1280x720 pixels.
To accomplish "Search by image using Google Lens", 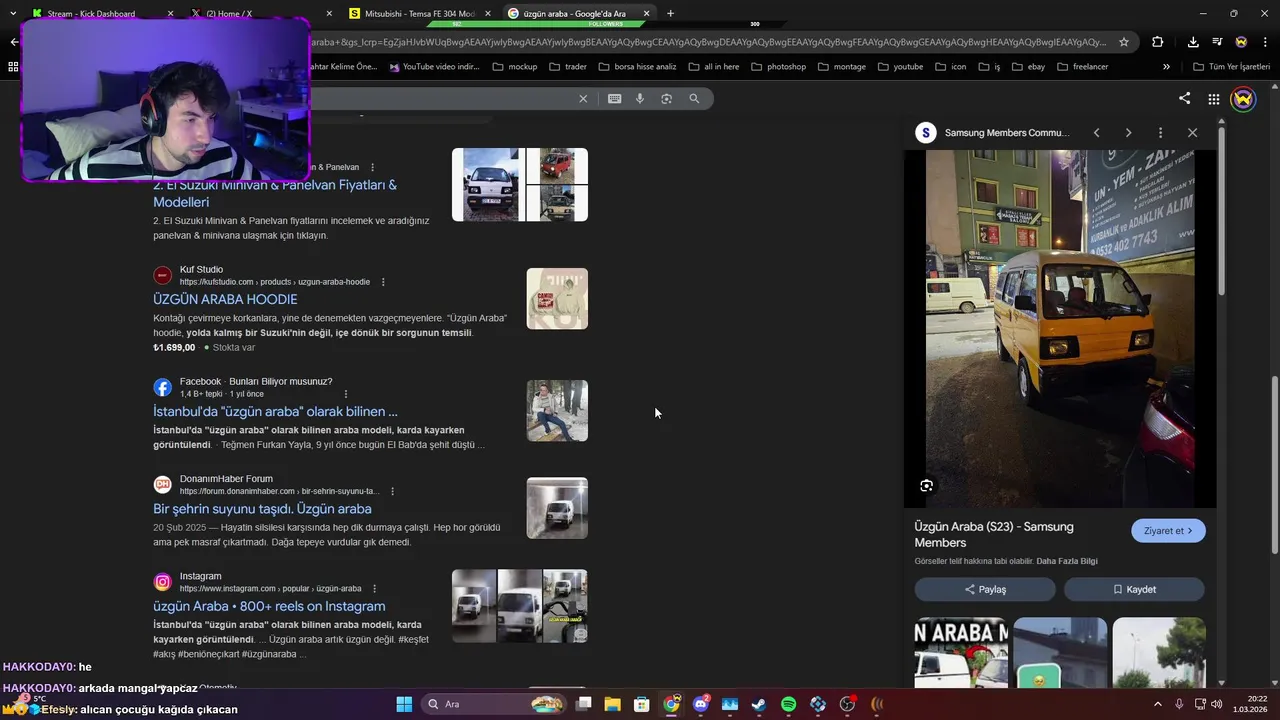I will (666, 99).
